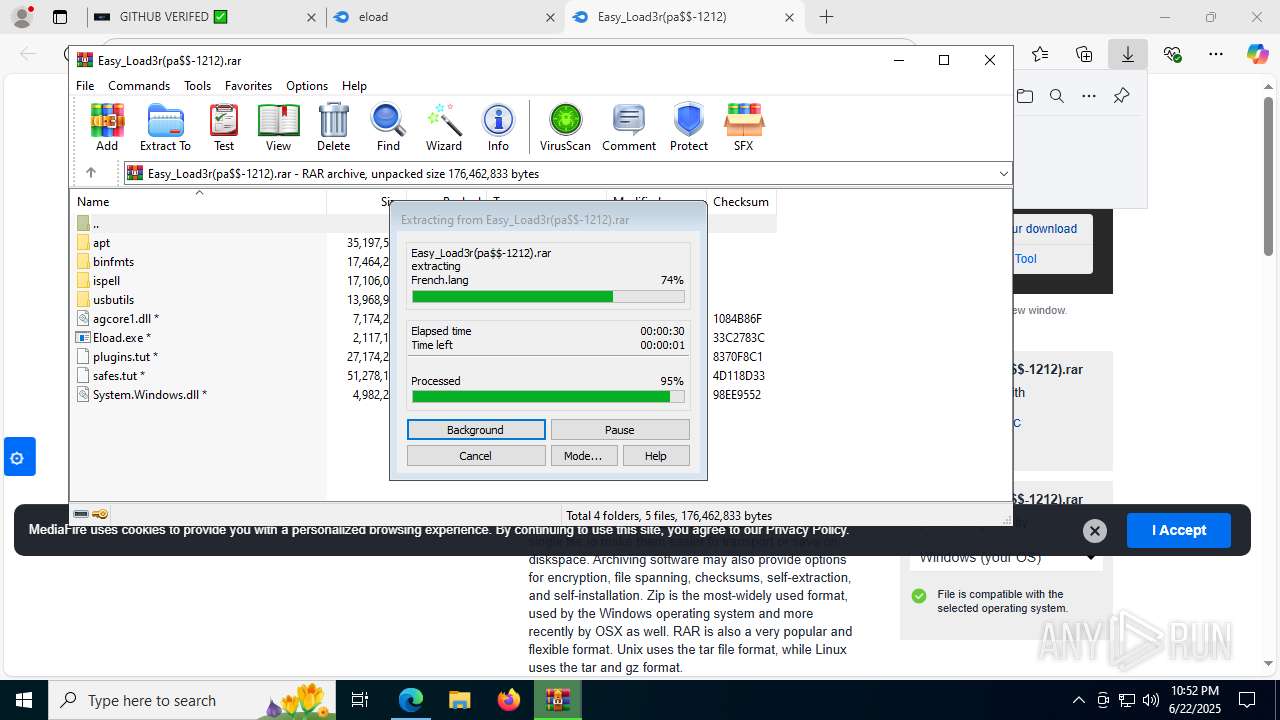
Task: Open WinRAR from the taskbar
Action: tap(557, 700)
